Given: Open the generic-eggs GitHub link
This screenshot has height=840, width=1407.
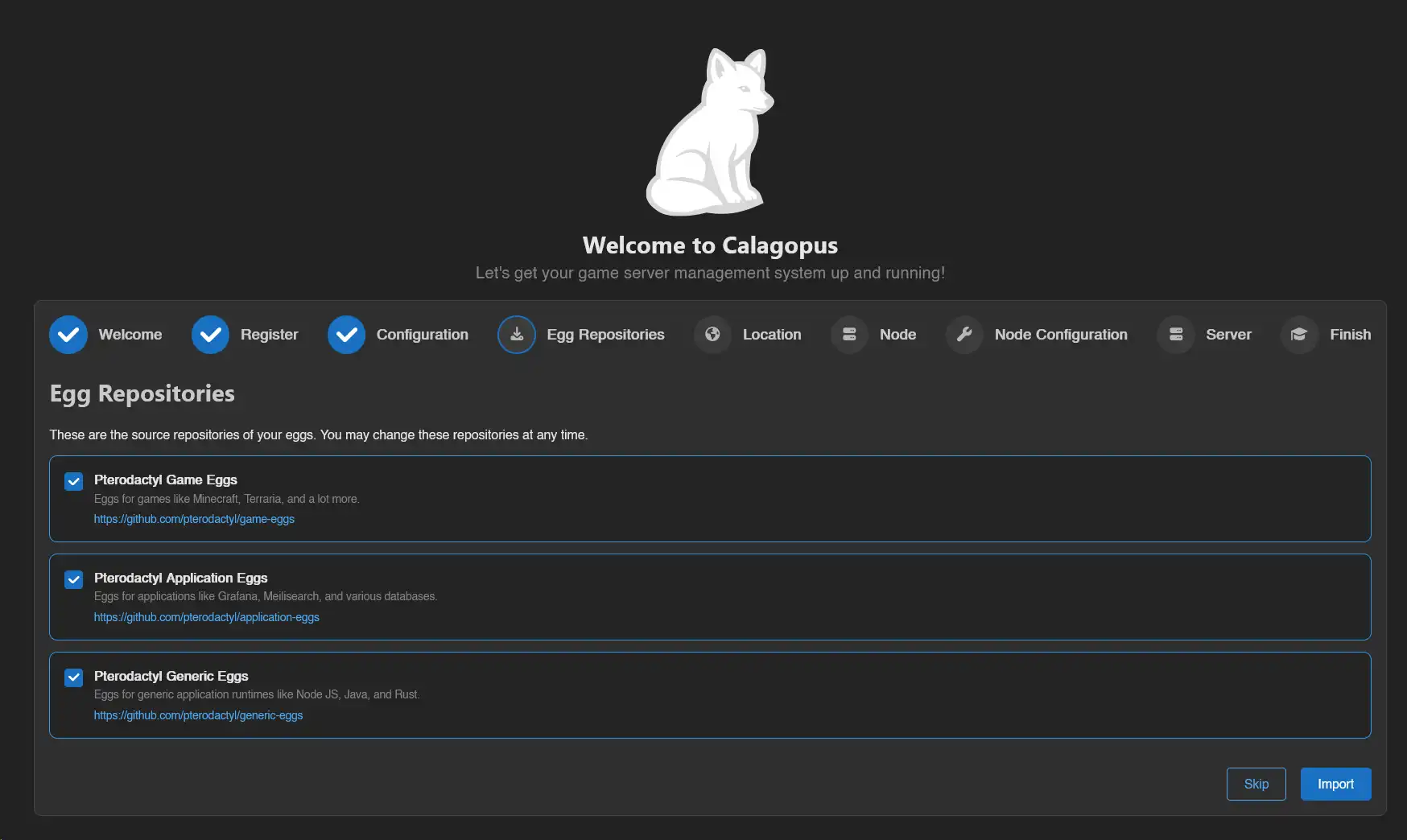Looking at the screenshot, I should [198, 715].
